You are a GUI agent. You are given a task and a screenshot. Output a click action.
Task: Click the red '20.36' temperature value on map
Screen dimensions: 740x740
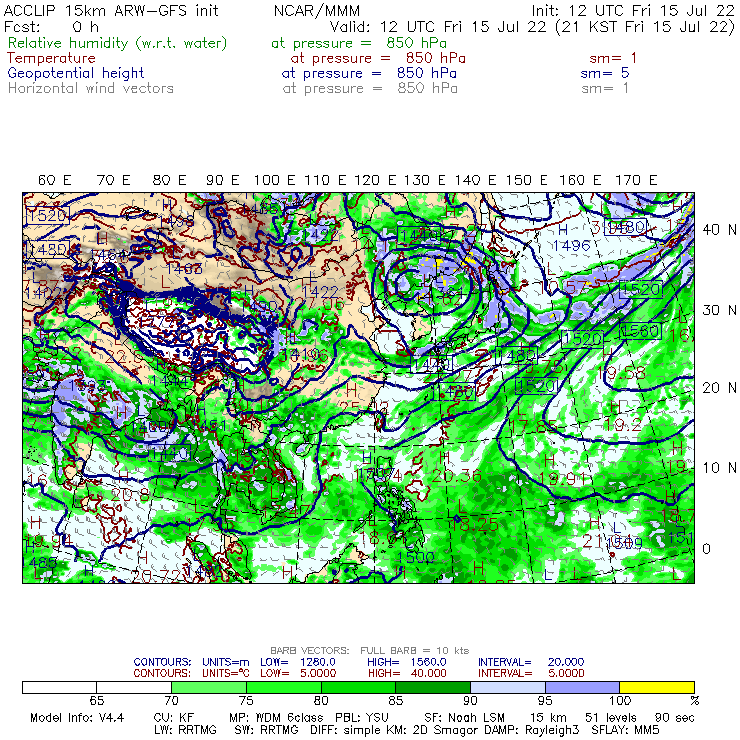click(x=456, y=476)
